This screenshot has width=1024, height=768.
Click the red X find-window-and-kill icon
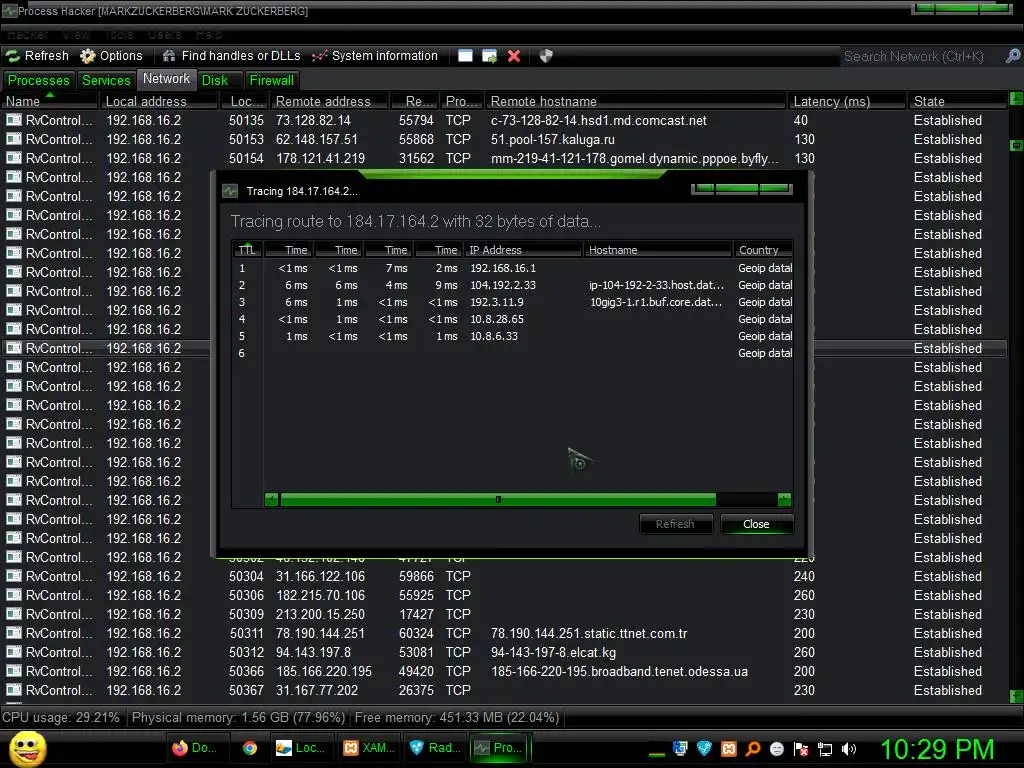point(514,56)
